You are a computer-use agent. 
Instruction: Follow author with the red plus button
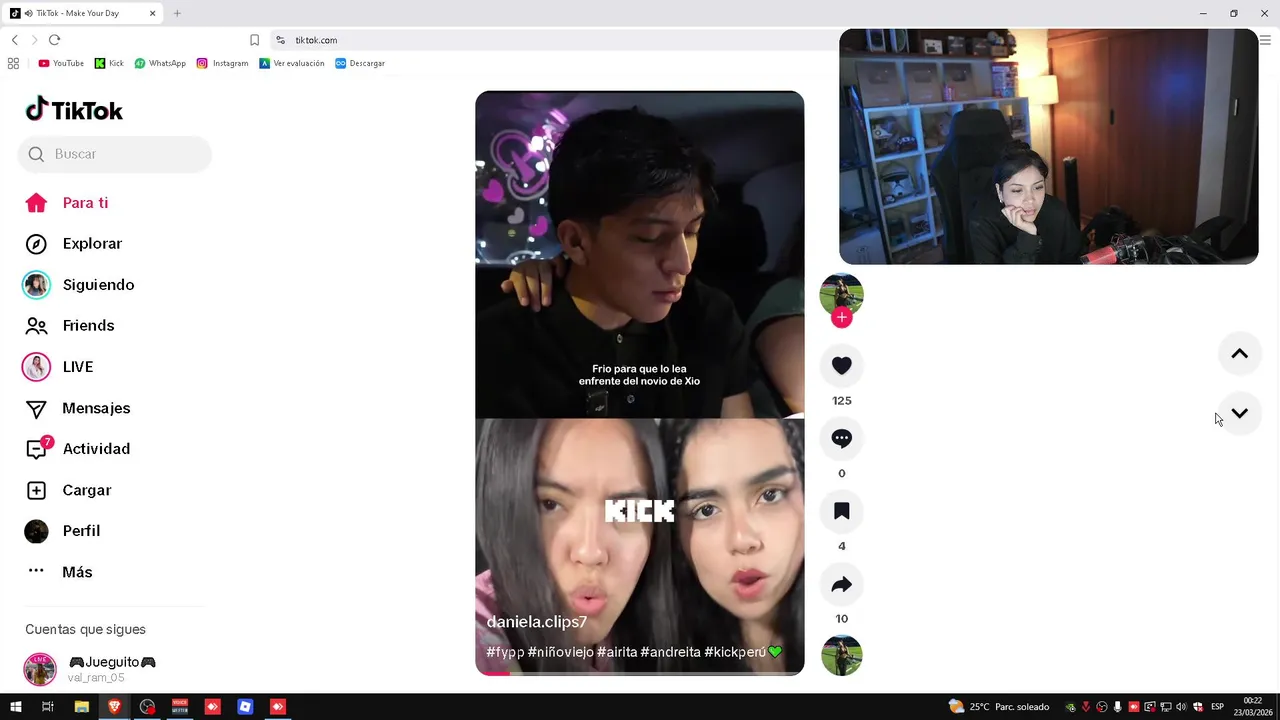pos(841,317)
